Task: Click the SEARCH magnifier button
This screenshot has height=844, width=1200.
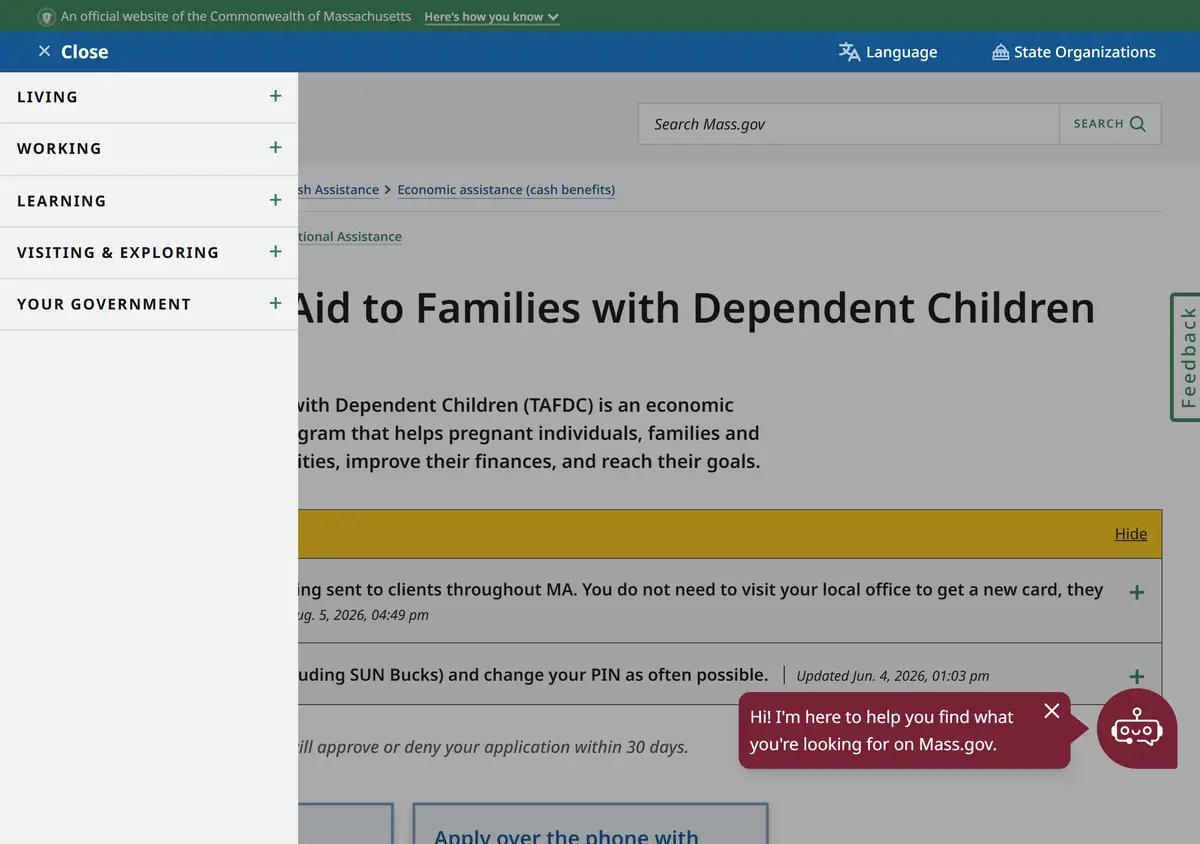Action: point(1110,124)
